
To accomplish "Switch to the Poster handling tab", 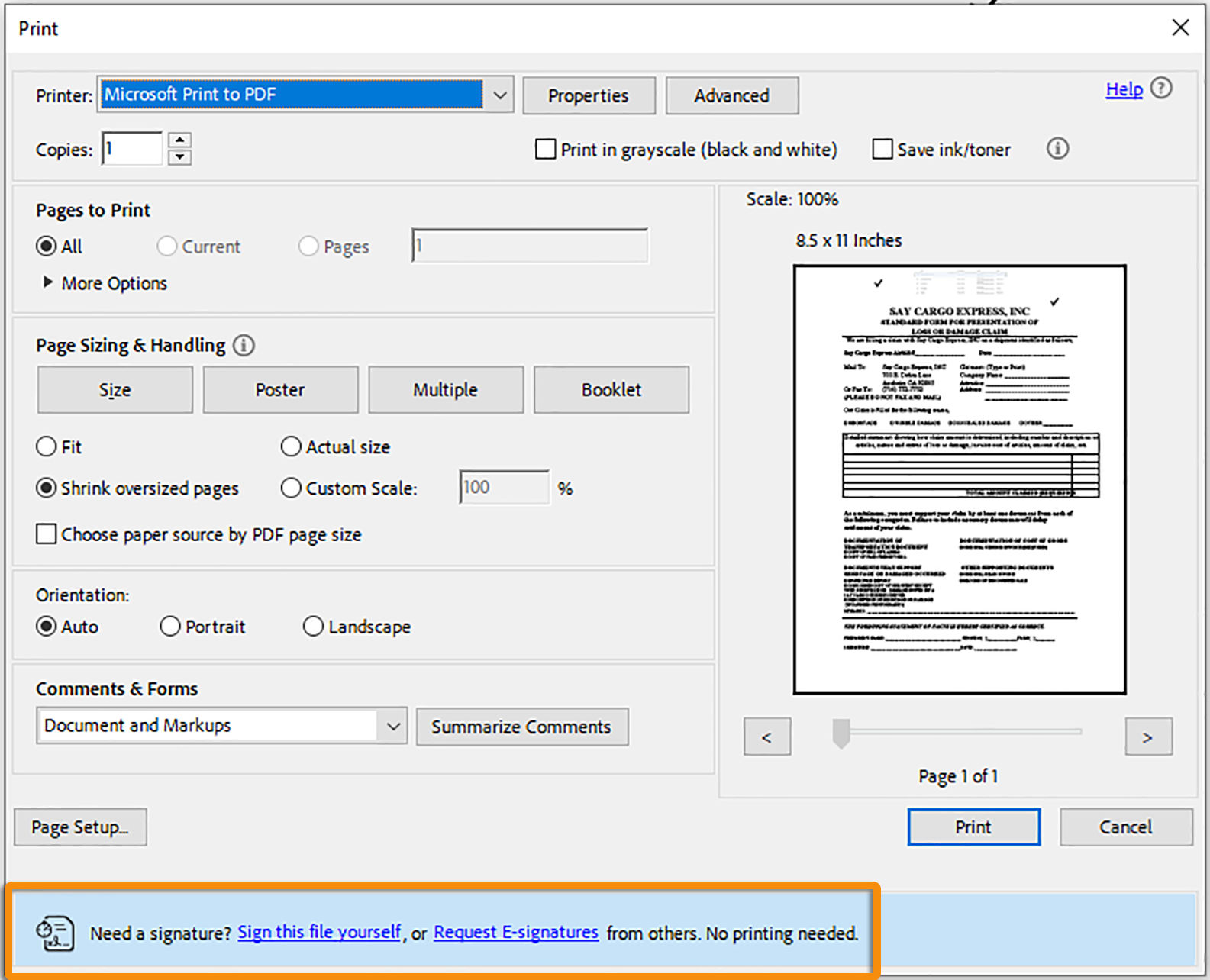I will coord(280,390).
